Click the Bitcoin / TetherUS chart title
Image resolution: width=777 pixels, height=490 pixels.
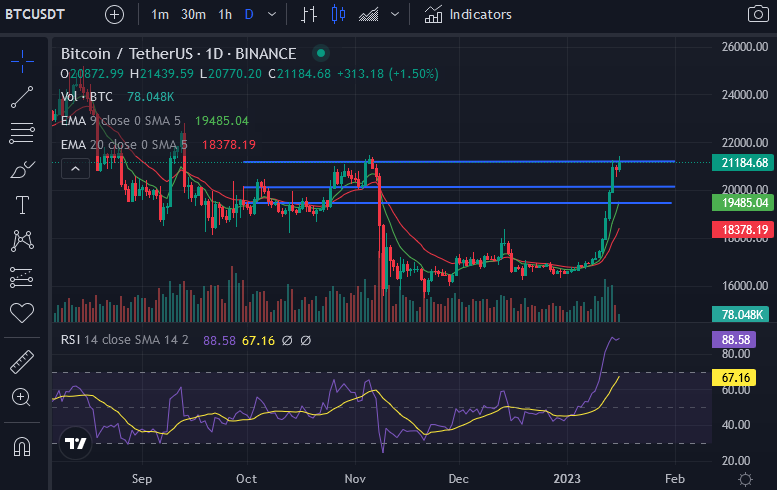(x=178, y=54)
